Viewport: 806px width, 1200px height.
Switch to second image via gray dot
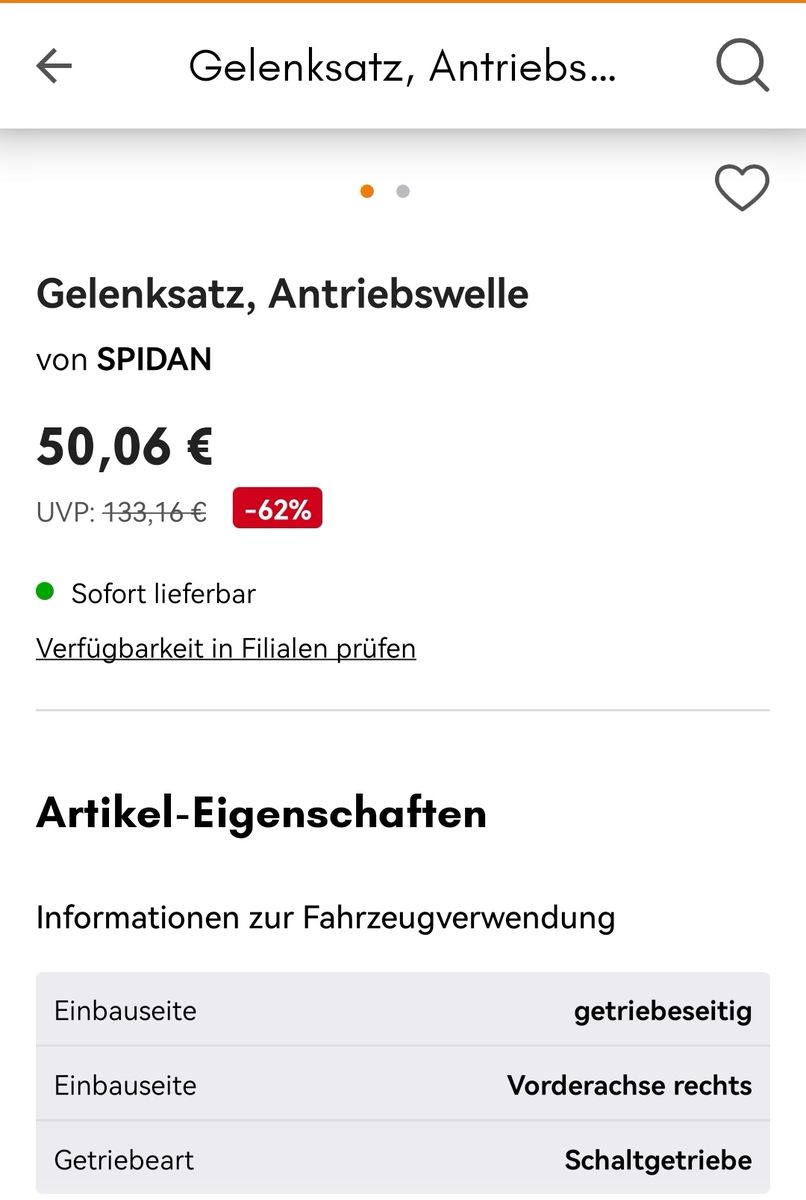tap(403, 191)
